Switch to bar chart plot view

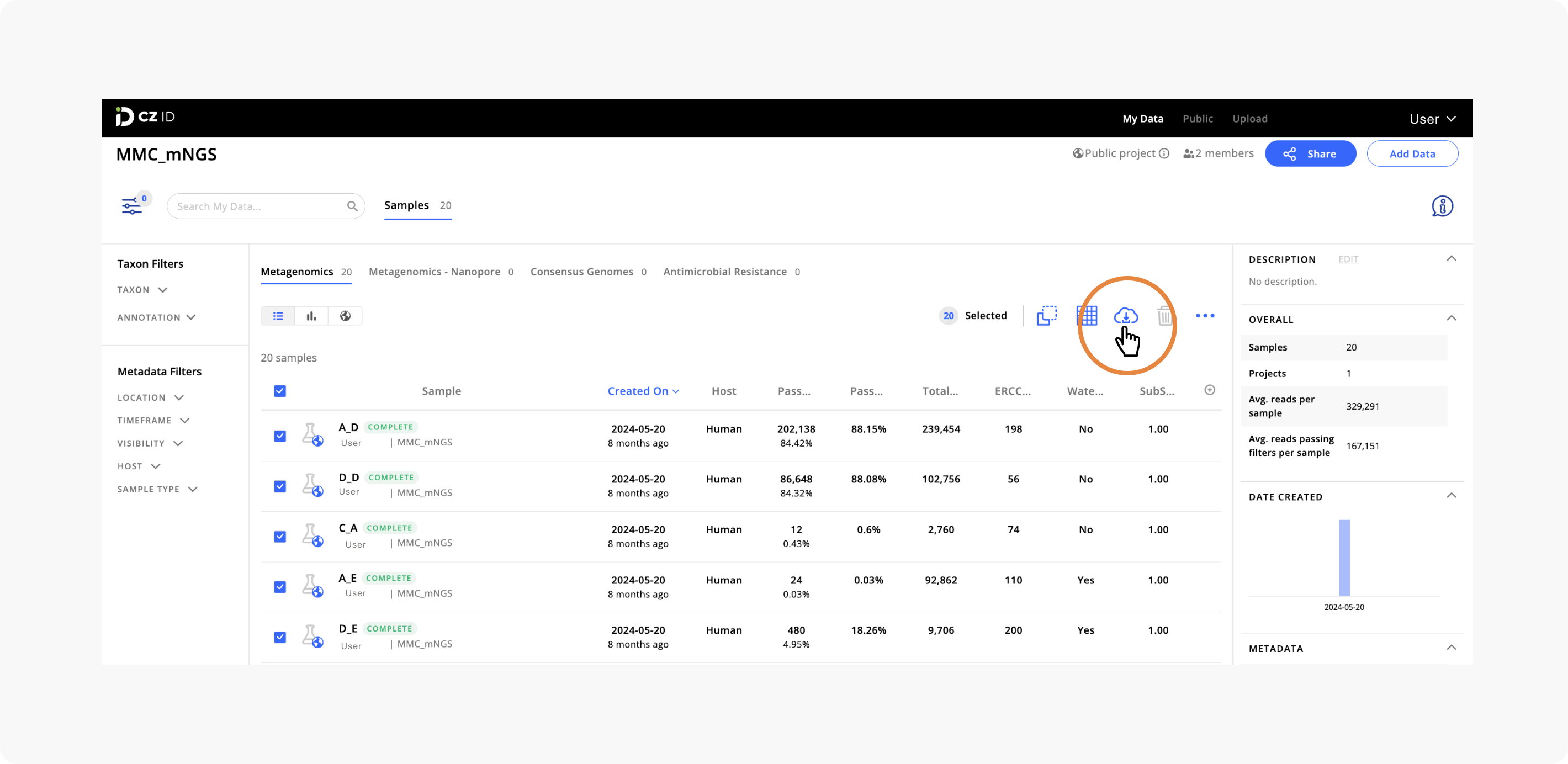click(x=311, y=316)
